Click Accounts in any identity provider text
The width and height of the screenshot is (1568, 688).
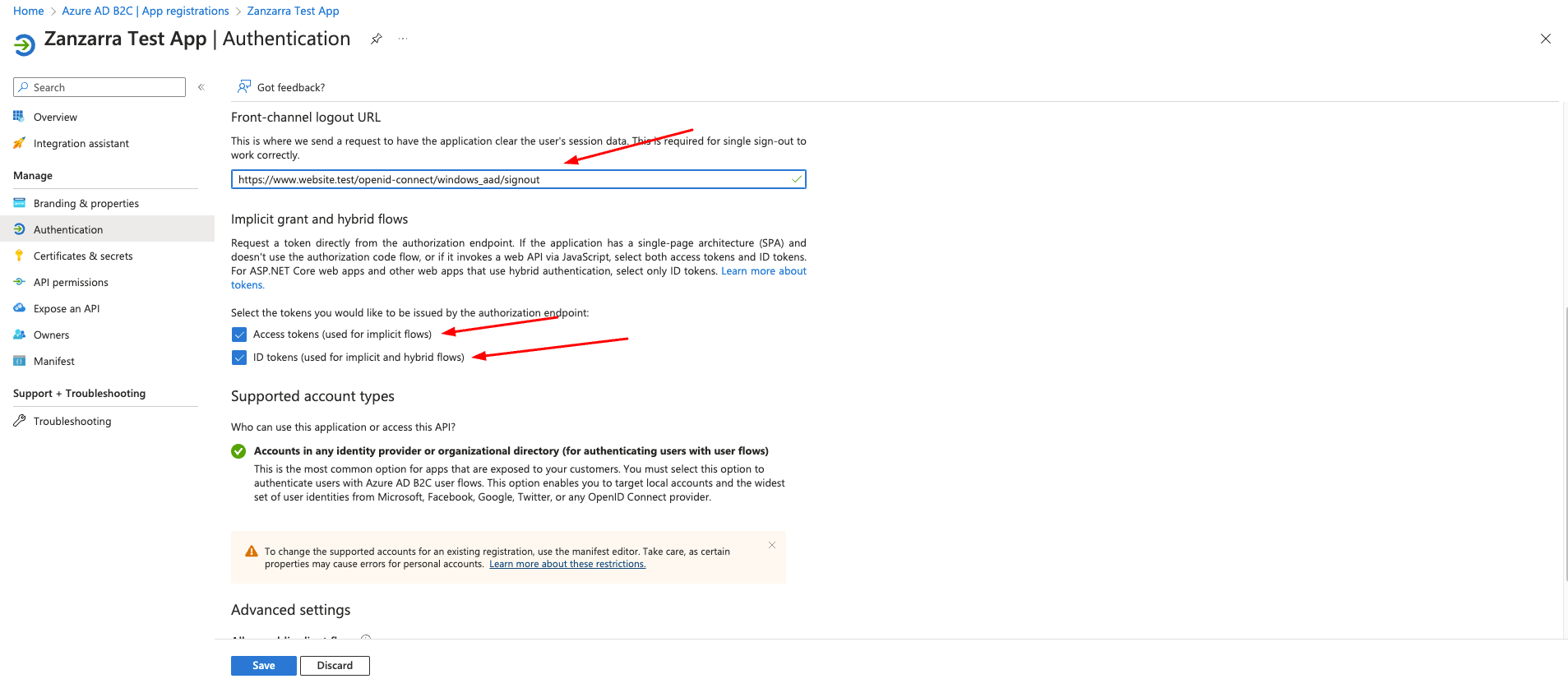click(x=511, y=451)
